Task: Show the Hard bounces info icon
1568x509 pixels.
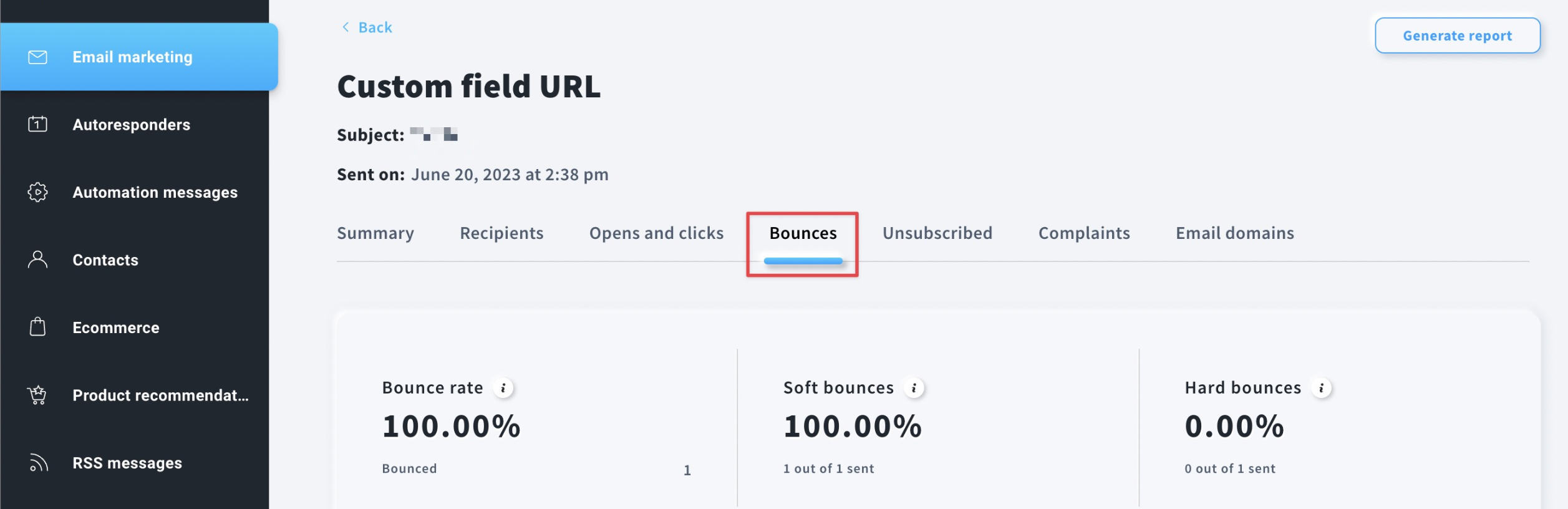Action: click(x=1321, y=388)
